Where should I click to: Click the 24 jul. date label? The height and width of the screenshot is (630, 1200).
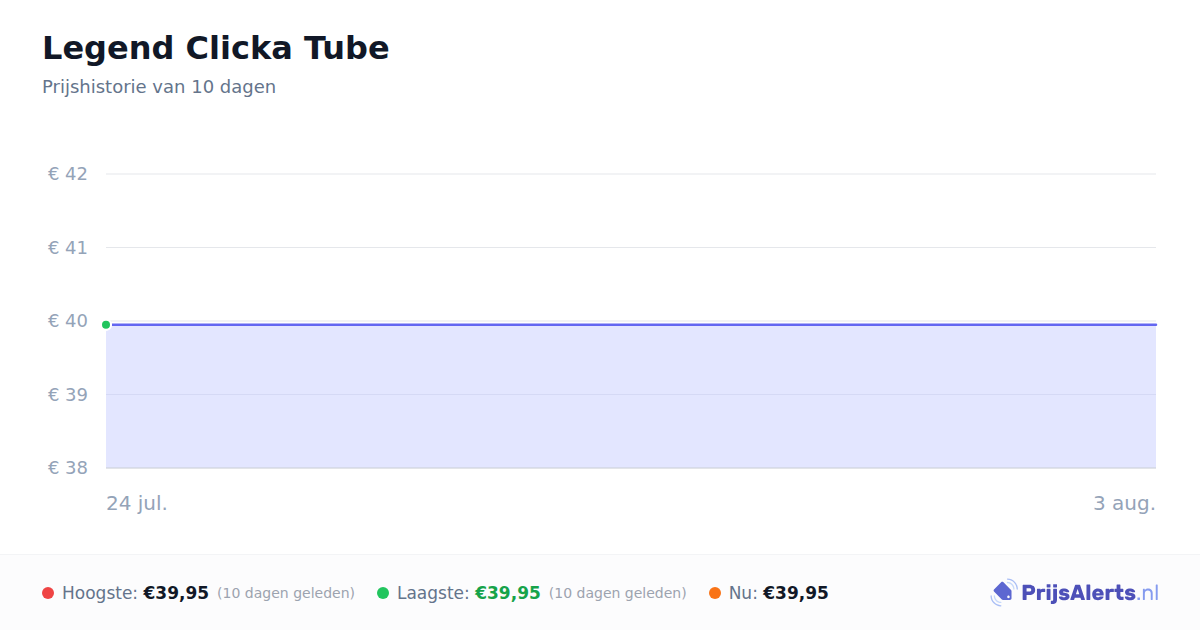[x=137, y=503]
